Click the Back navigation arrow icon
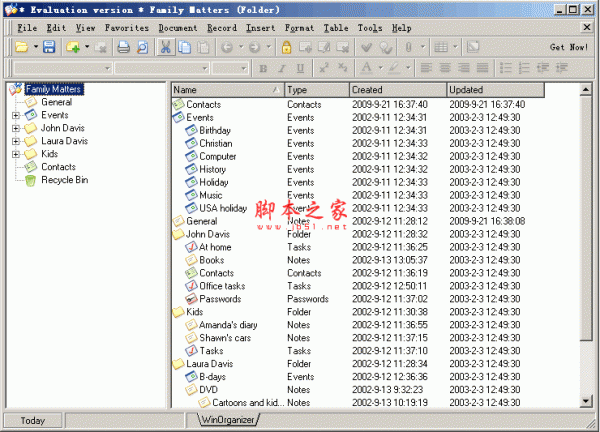The image size is (600, 432). pyautogui.click(x=227, y=47)
